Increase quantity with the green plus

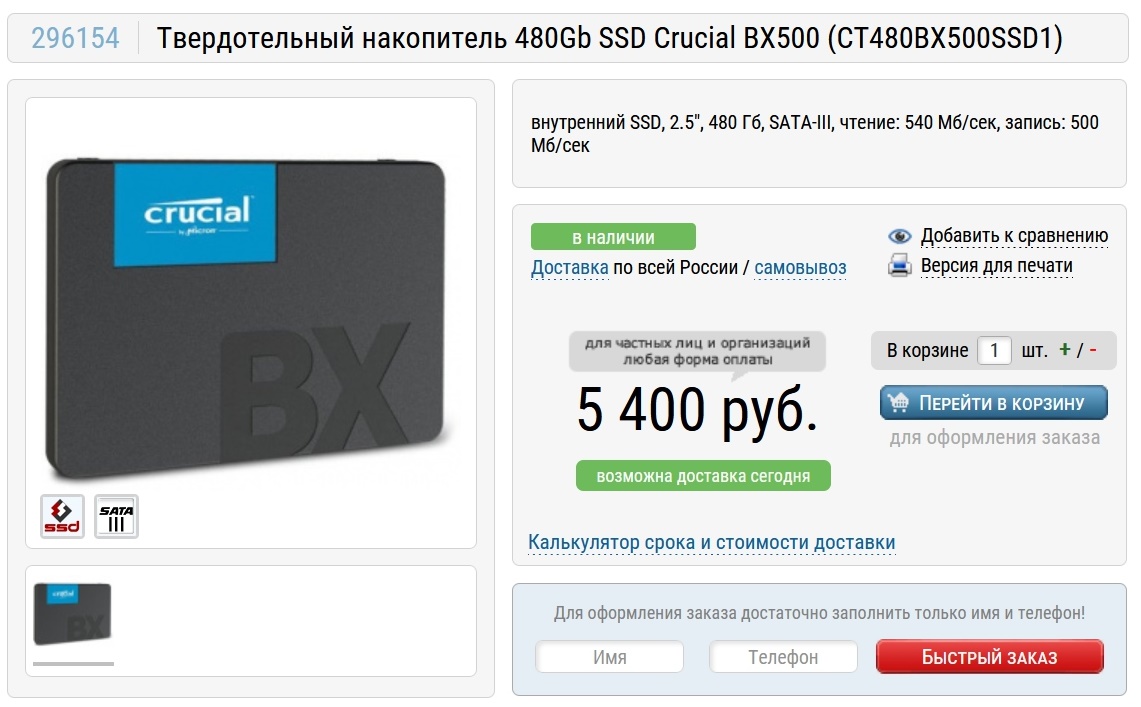coord(1065,350)
